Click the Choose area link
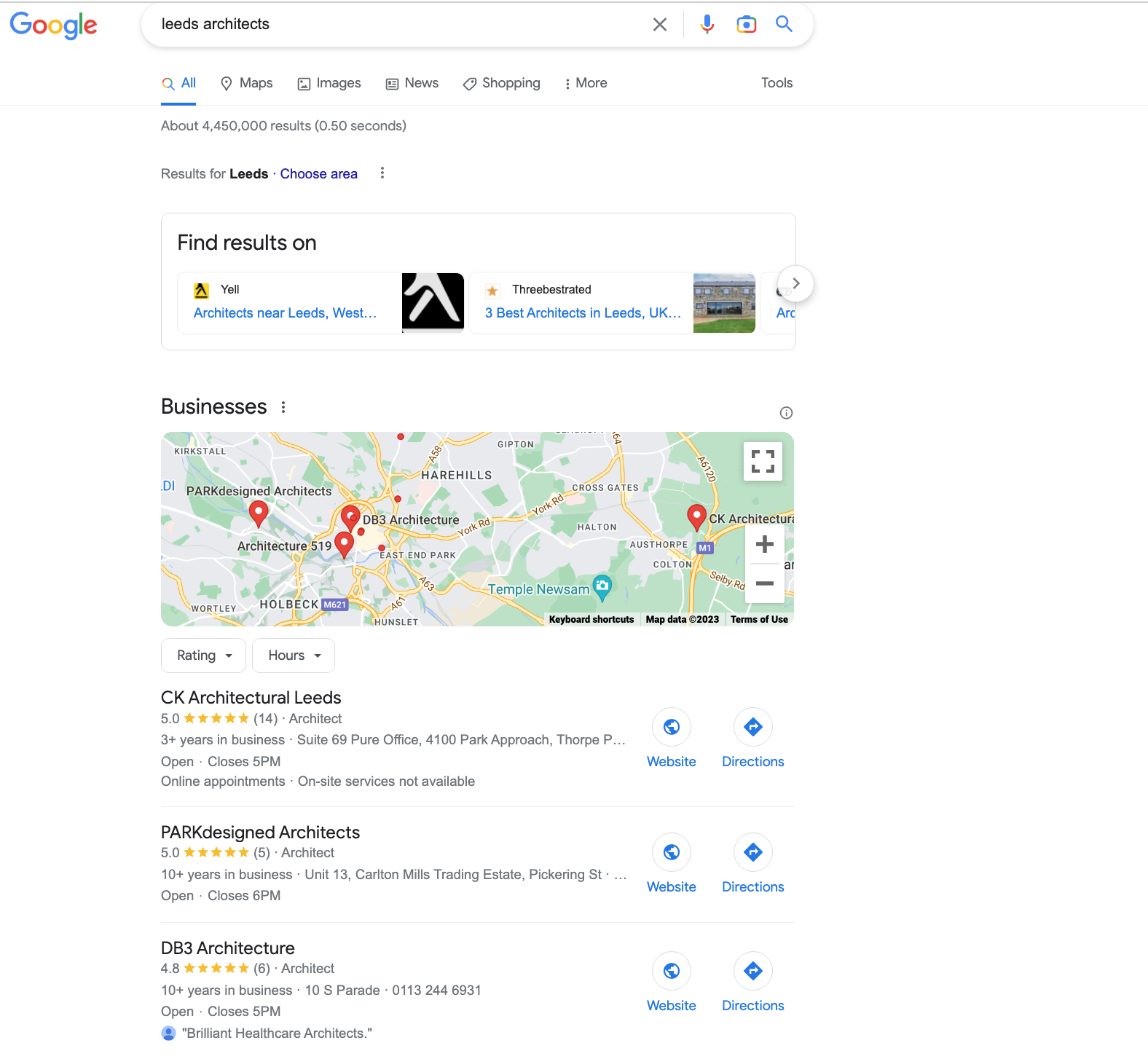1148x1059 pixels. pos(319,174)
